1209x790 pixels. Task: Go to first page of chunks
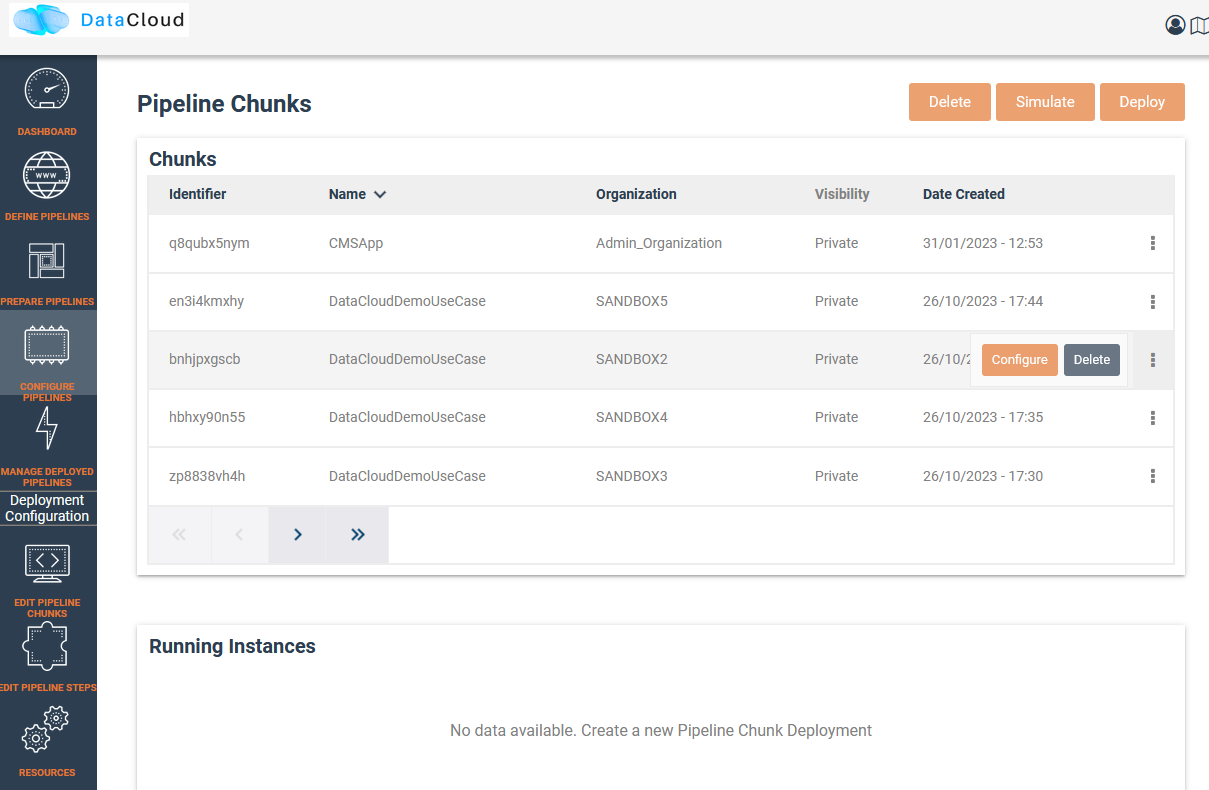(180, 535)
